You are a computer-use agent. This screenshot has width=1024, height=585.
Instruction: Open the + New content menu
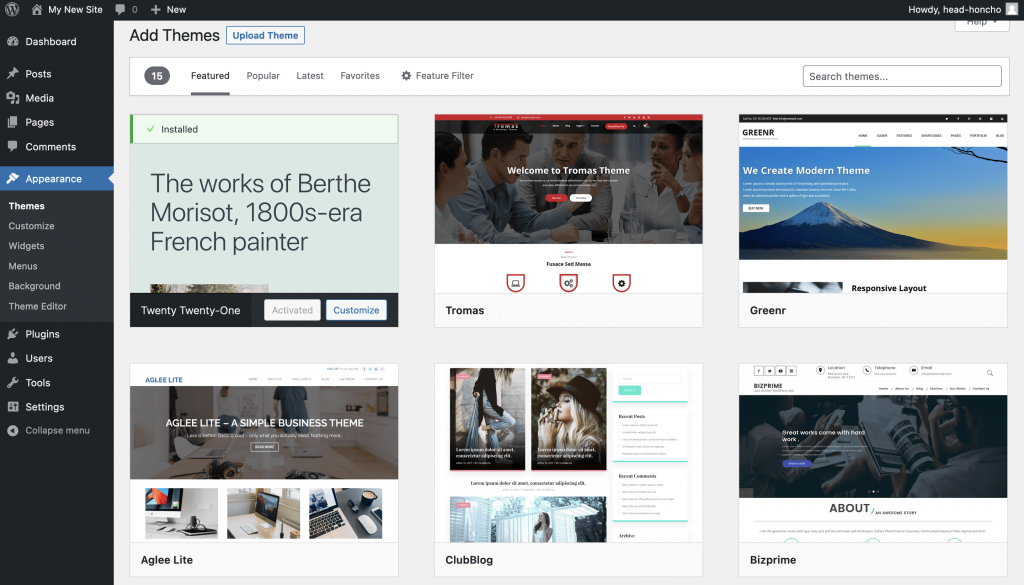[168, 9]
